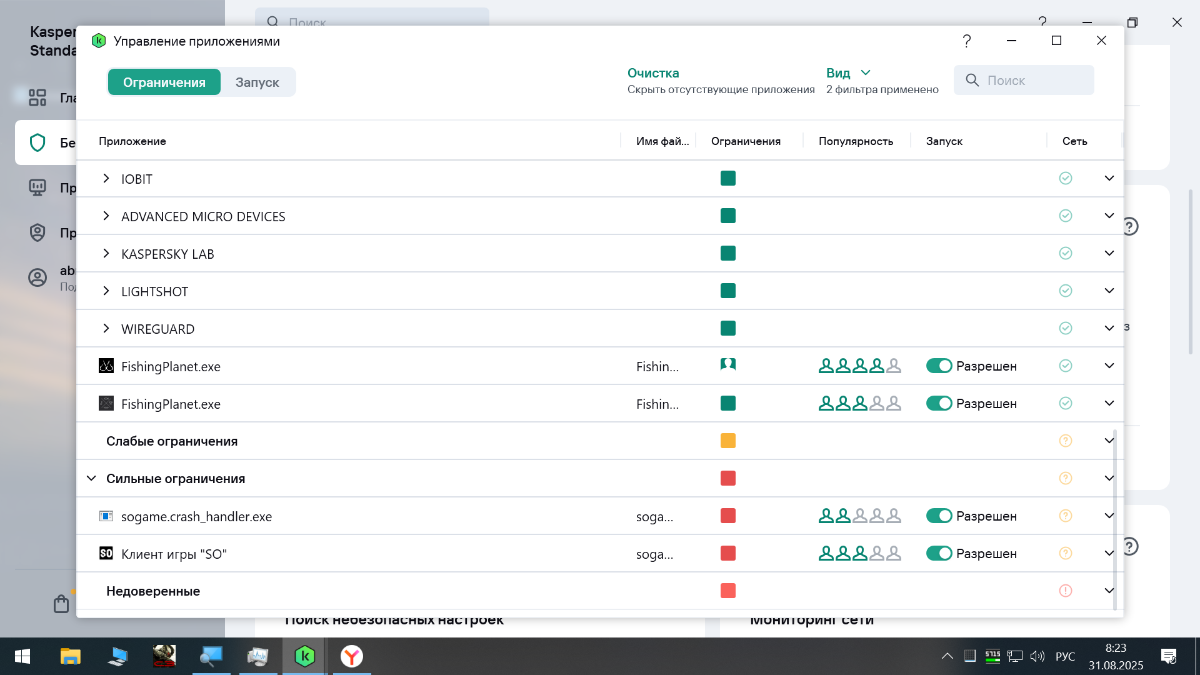Toggle launch for FishingPlanet.exe with four-of-five popularity
This screenshot has height=675, width=1200.
pos(939,366)
